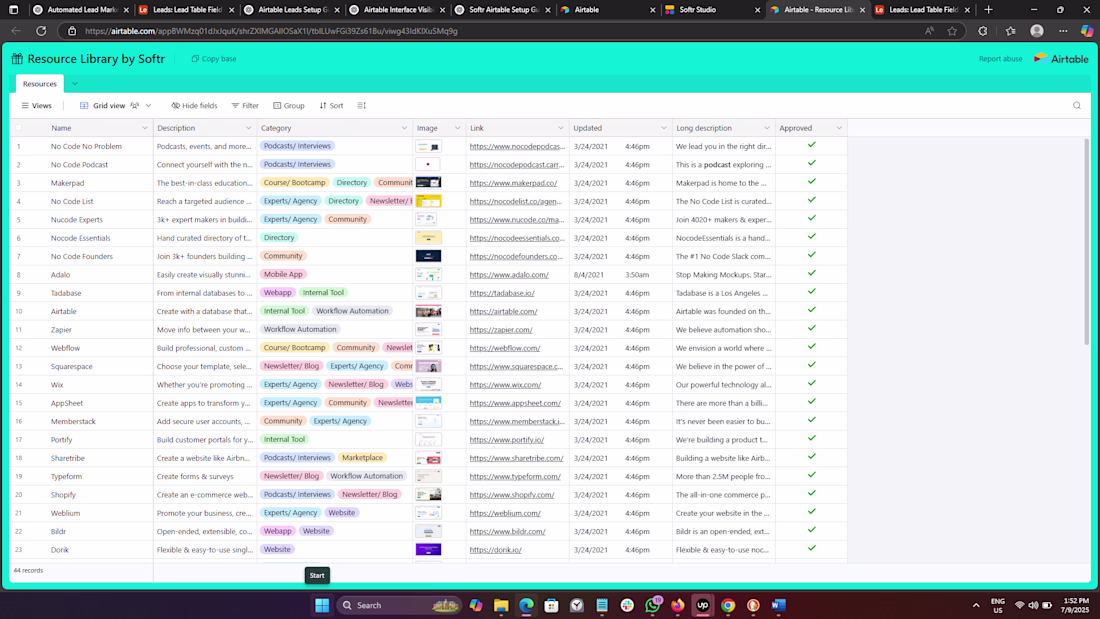This screenshot has height=619, width=1100.
Task: Click the row height icon in toolbar
Action: (361, 105)
